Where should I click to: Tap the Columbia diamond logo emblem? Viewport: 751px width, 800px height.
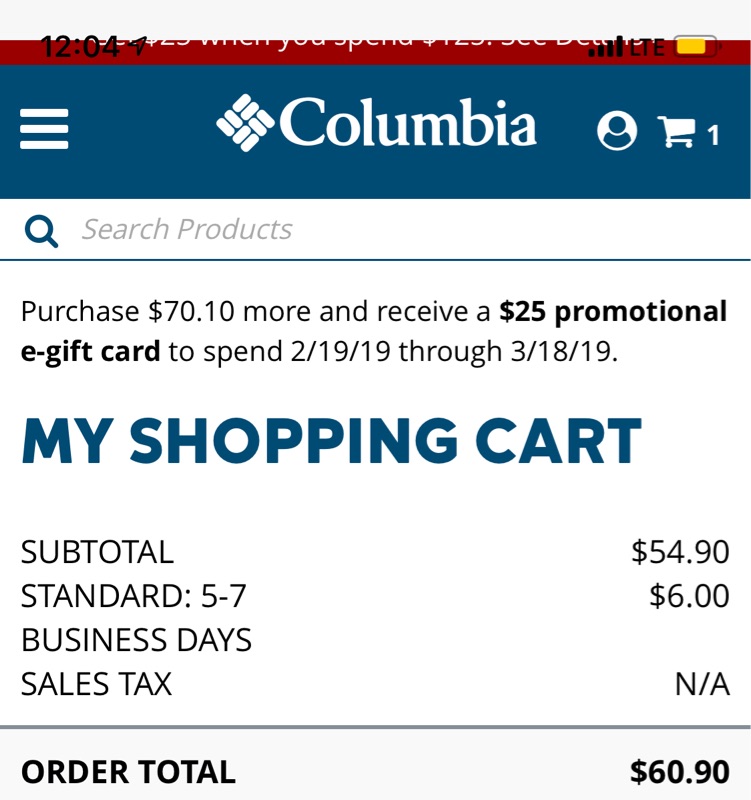(x=244, y=123)
